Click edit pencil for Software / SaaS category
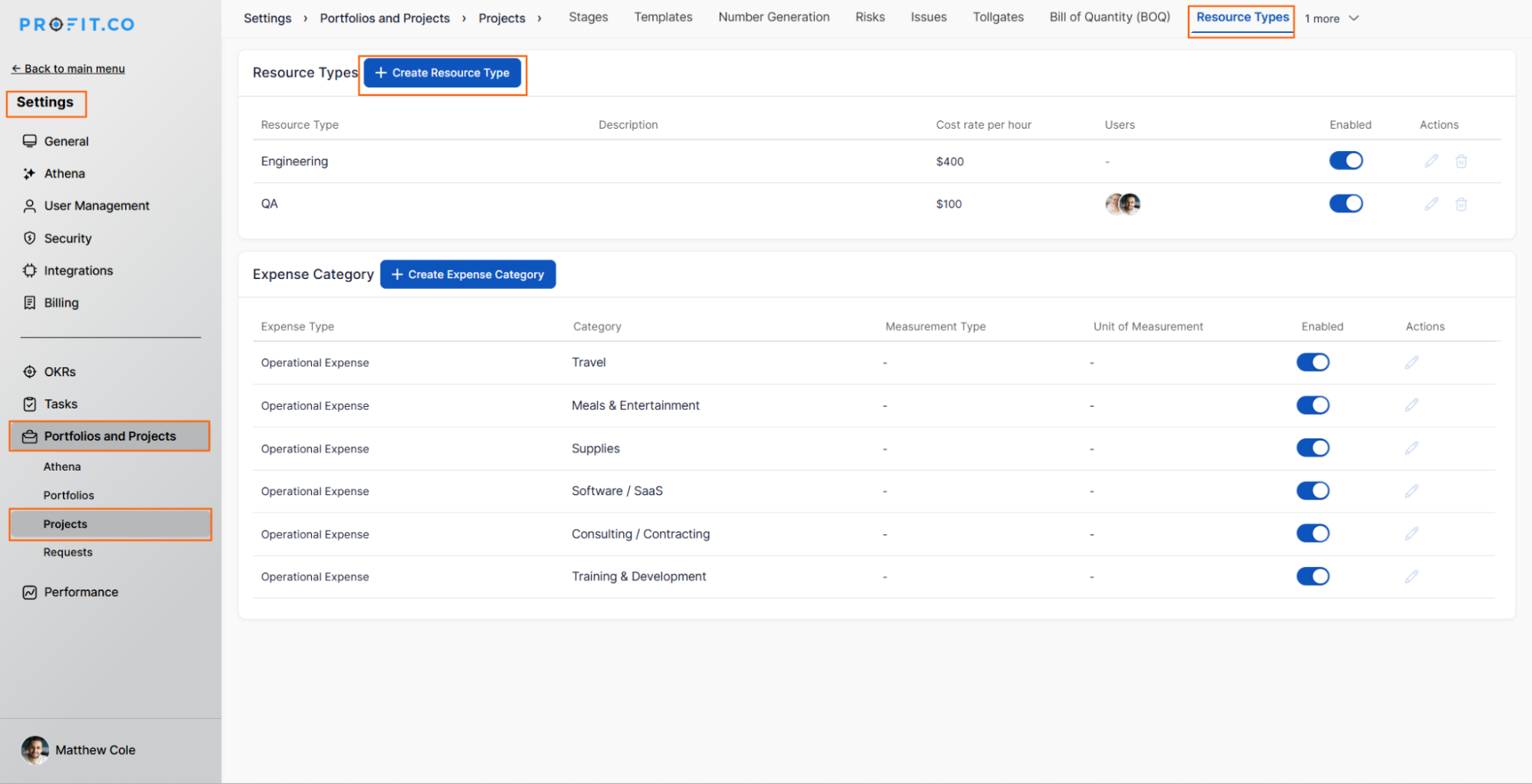This screenshot has width=1532, height=784. (1411, 491)
